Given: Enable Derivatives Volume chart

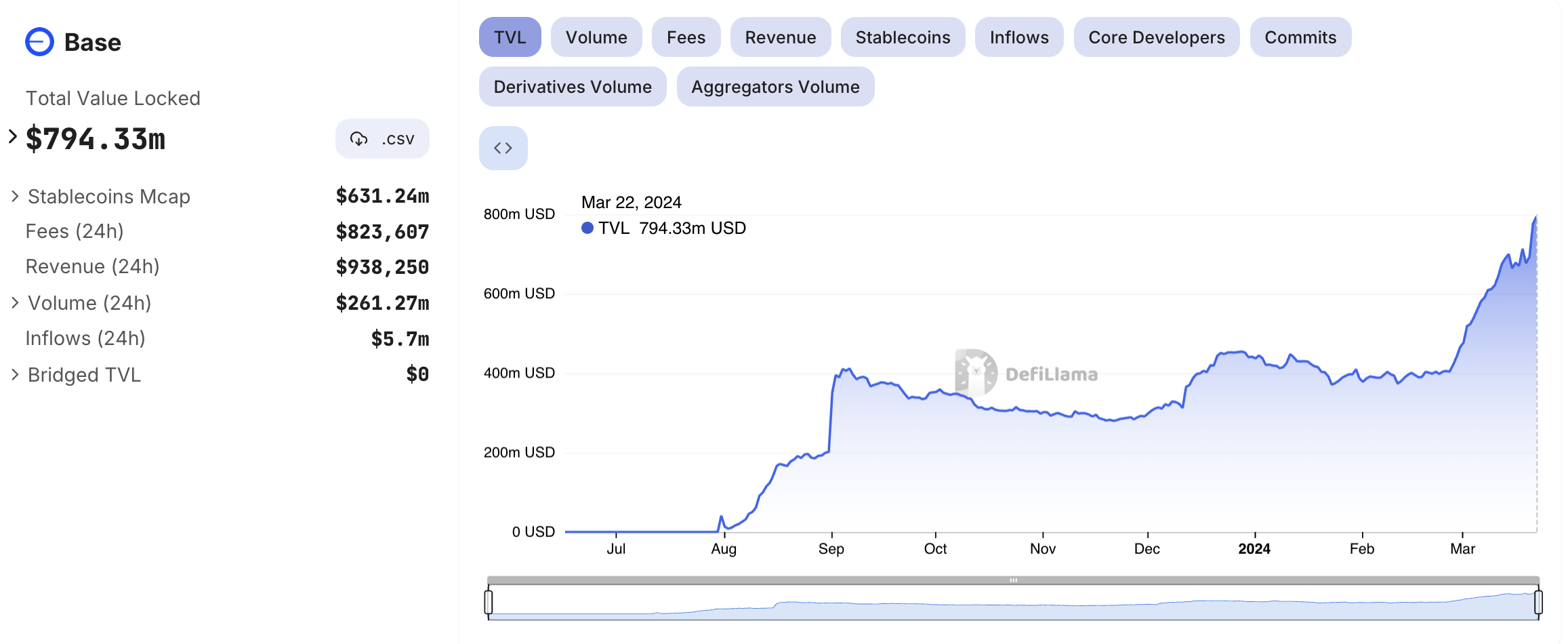Looking at the screenshot, I should click(573, 87).
